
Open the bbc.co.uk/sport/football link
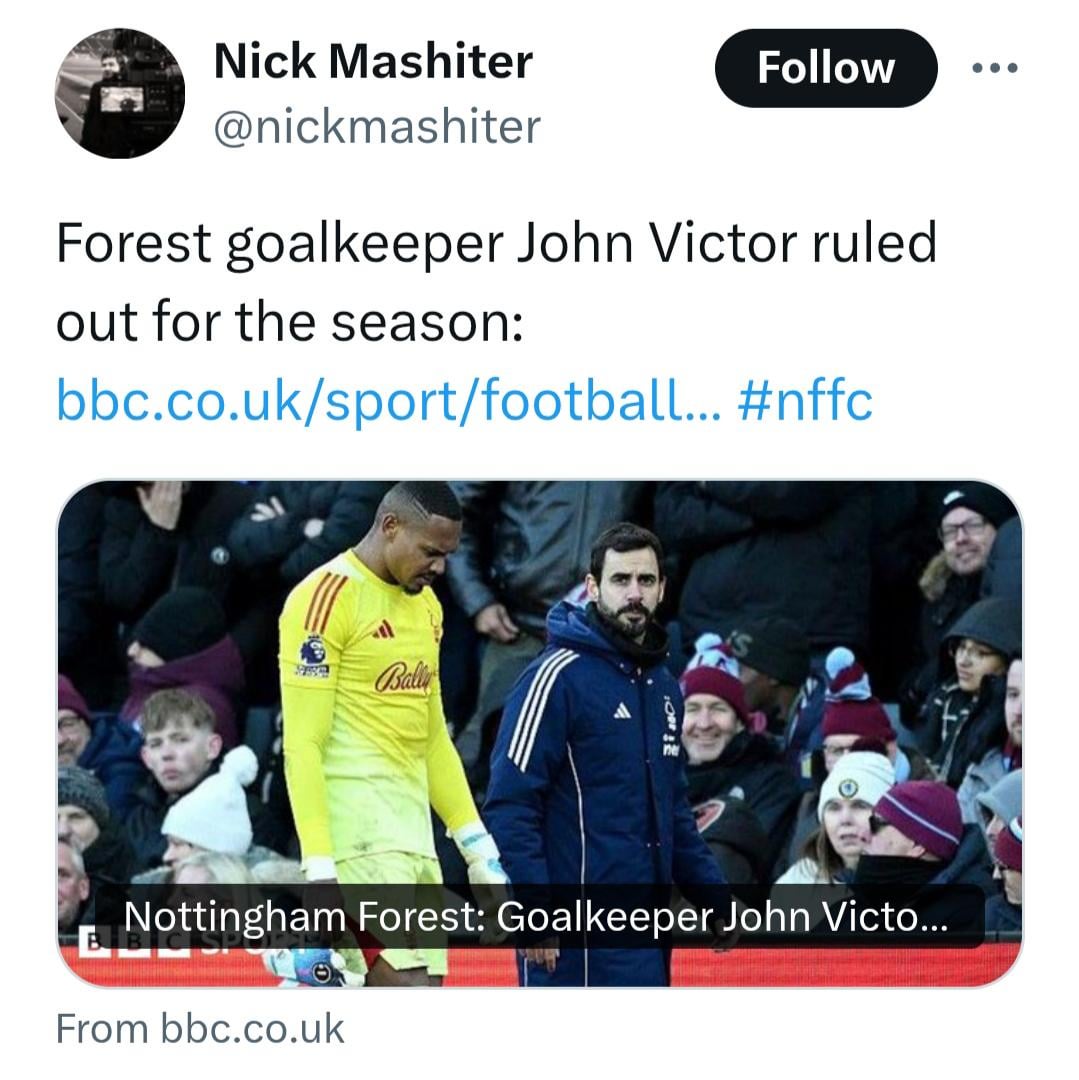tap(387, 402)
